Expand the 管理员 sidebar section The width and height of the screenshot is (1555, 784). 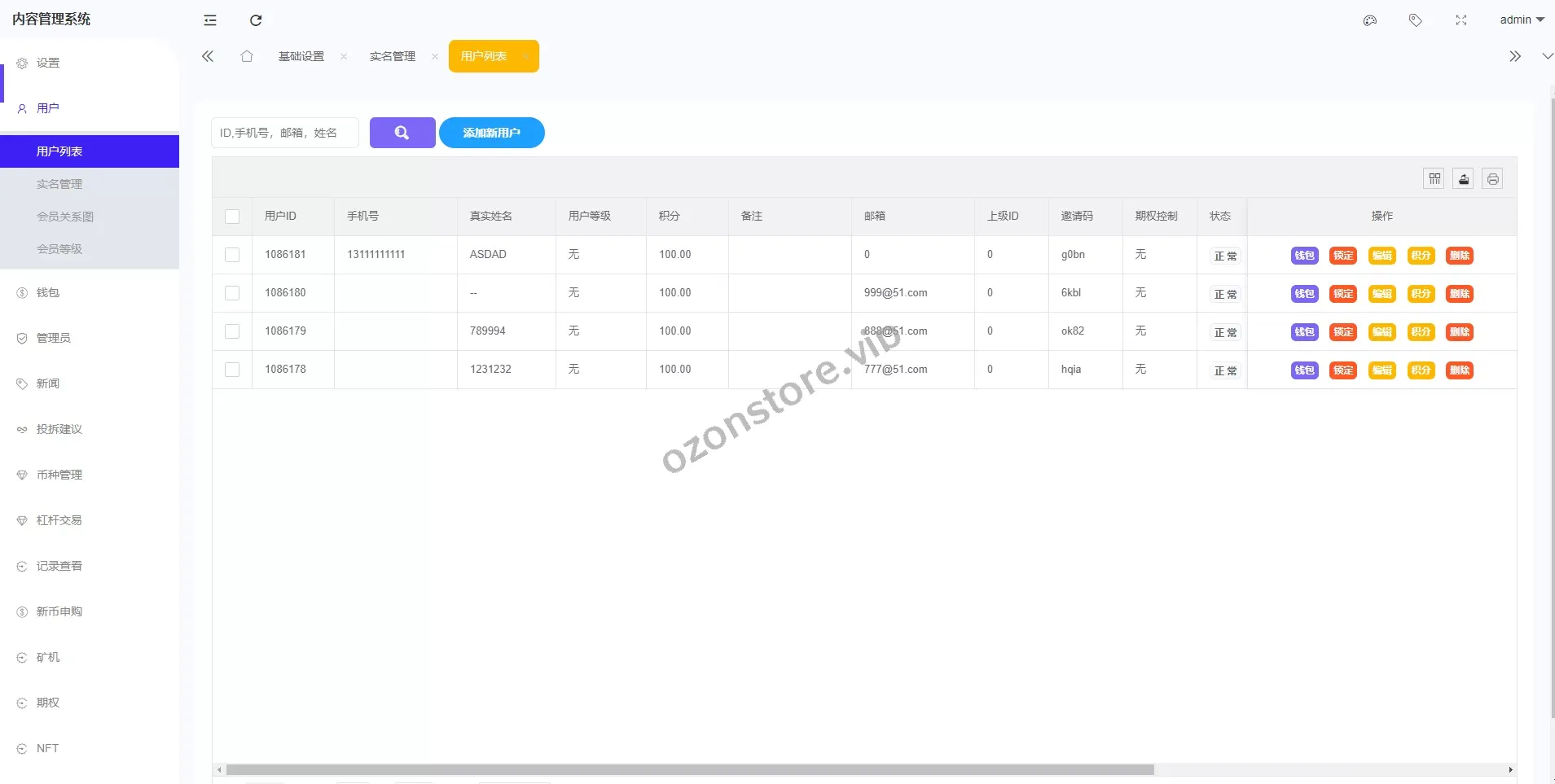click(x=54, y=338)
